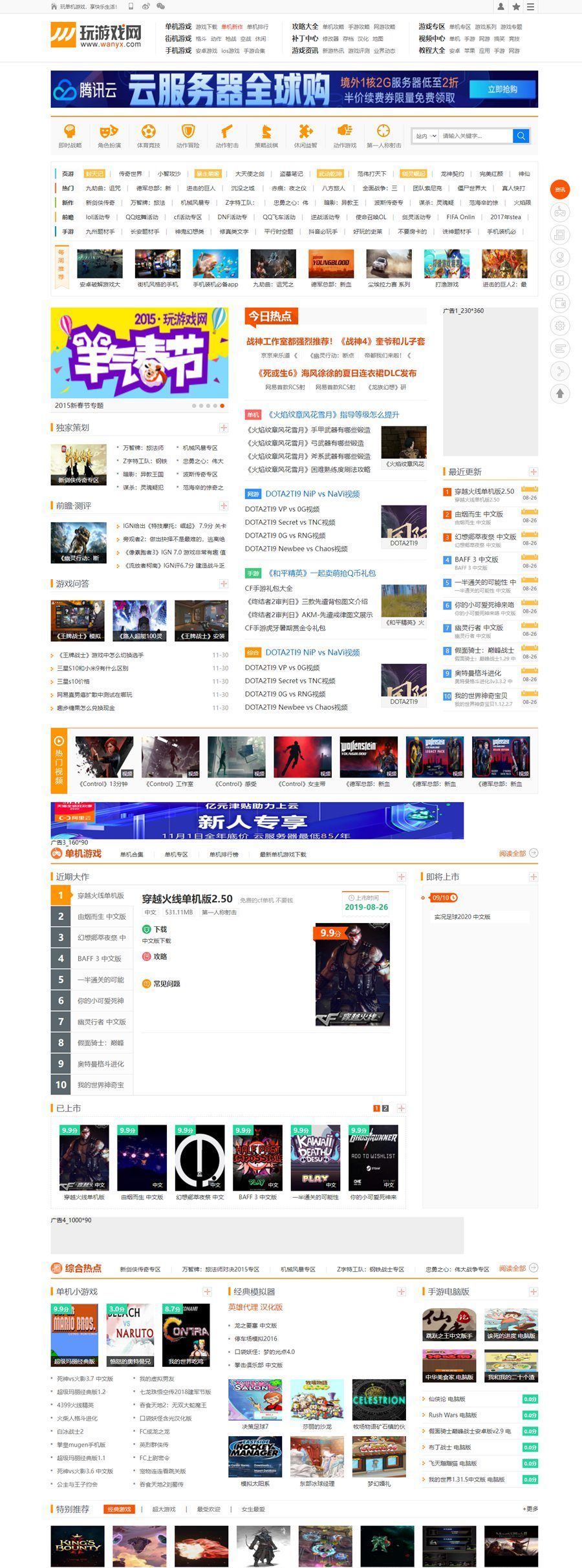Screen dimensions: 582x1568
Task: Click the gamepad icon in right sidebar
Action: click(560, 212)
